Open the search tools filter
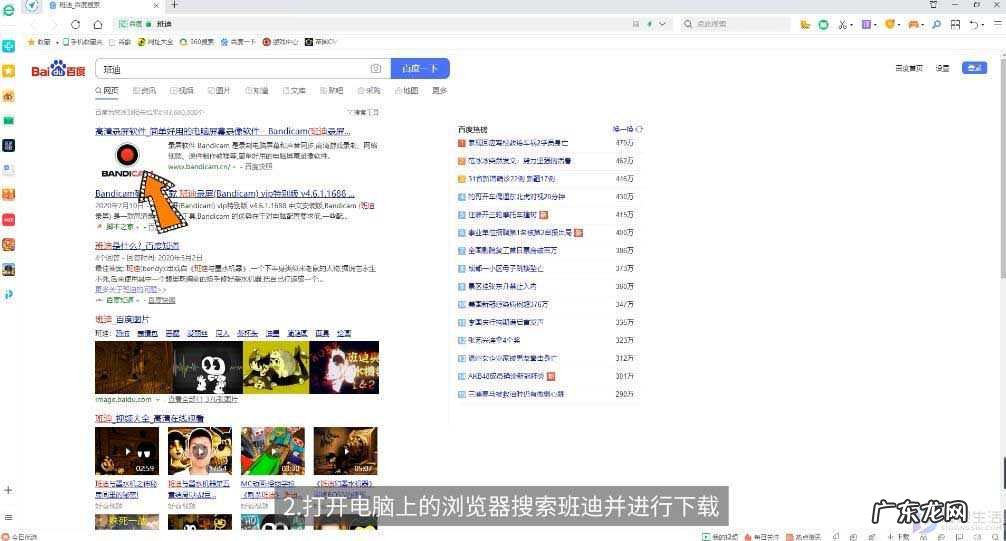The height and width of the screenshot is (541, 1006). point(363,112)
